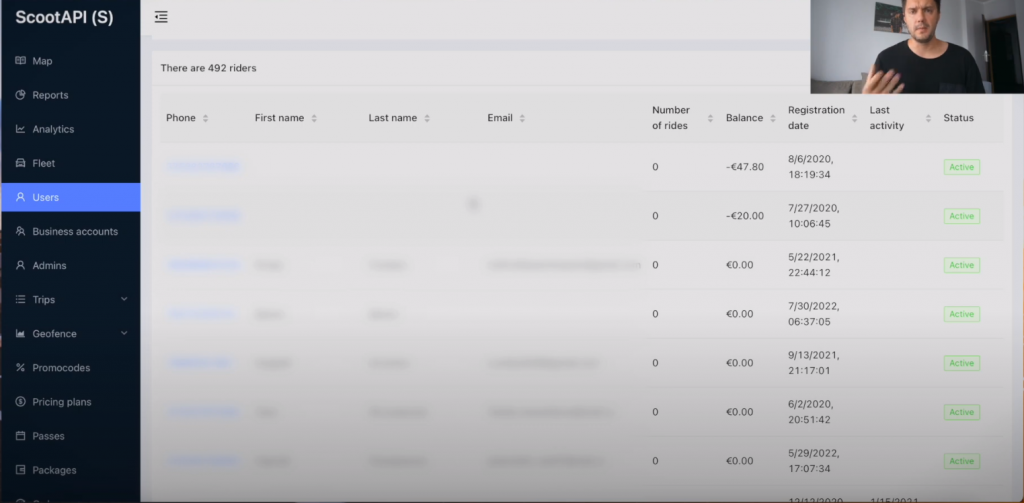The image size is (1024, 503).
Task: Click the Business accounts icon
Action: [20, 231]
